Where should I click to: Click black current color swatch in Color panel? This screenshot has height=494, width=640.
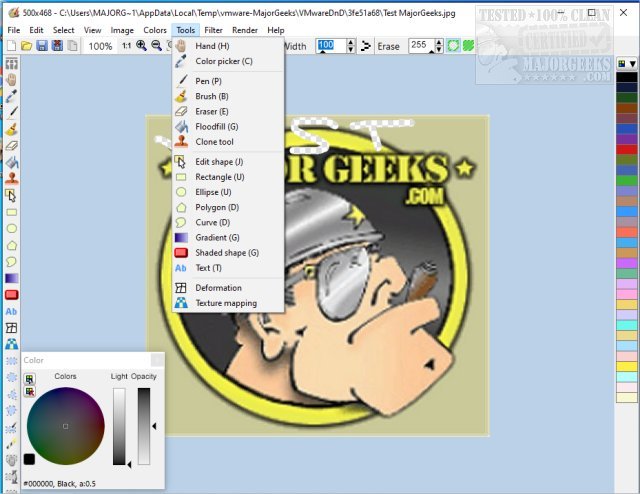click(x=29, y=459)
